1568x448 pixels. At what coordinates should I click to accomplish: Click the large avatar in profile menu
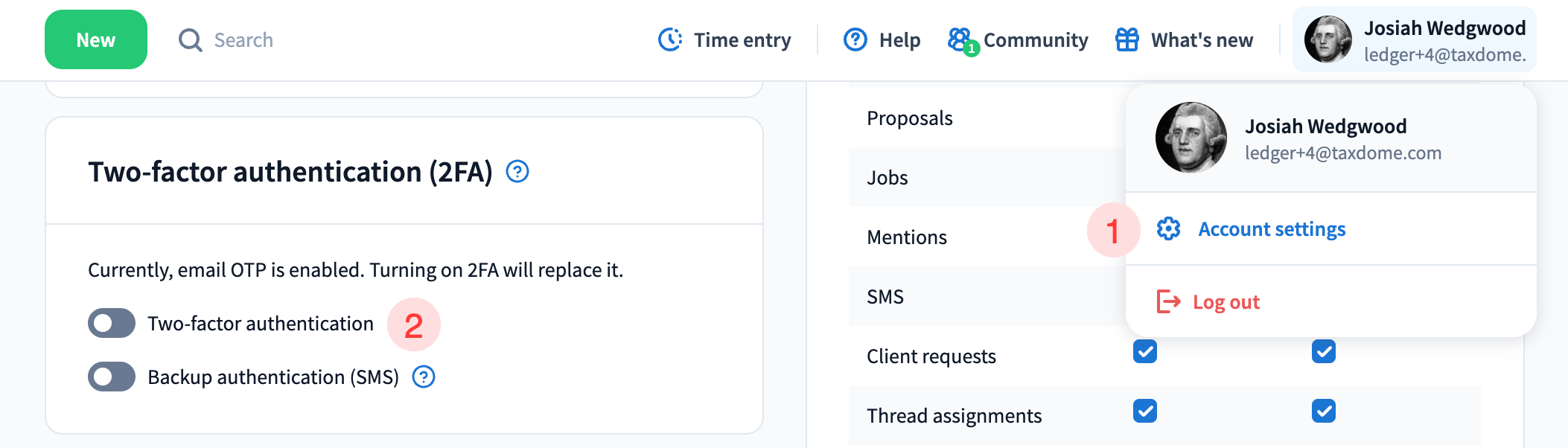click(x=1191, y=138)
